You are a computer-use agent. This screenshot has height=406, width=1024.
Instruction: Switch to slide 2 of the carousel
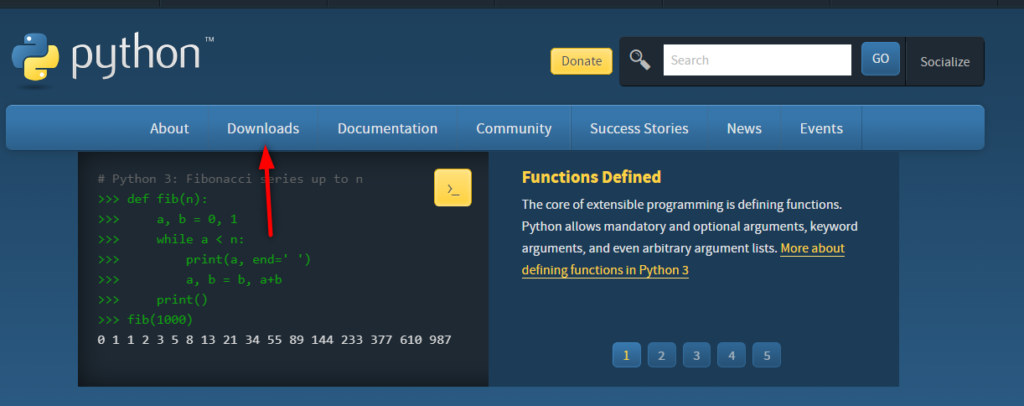[x=662, y=355]
